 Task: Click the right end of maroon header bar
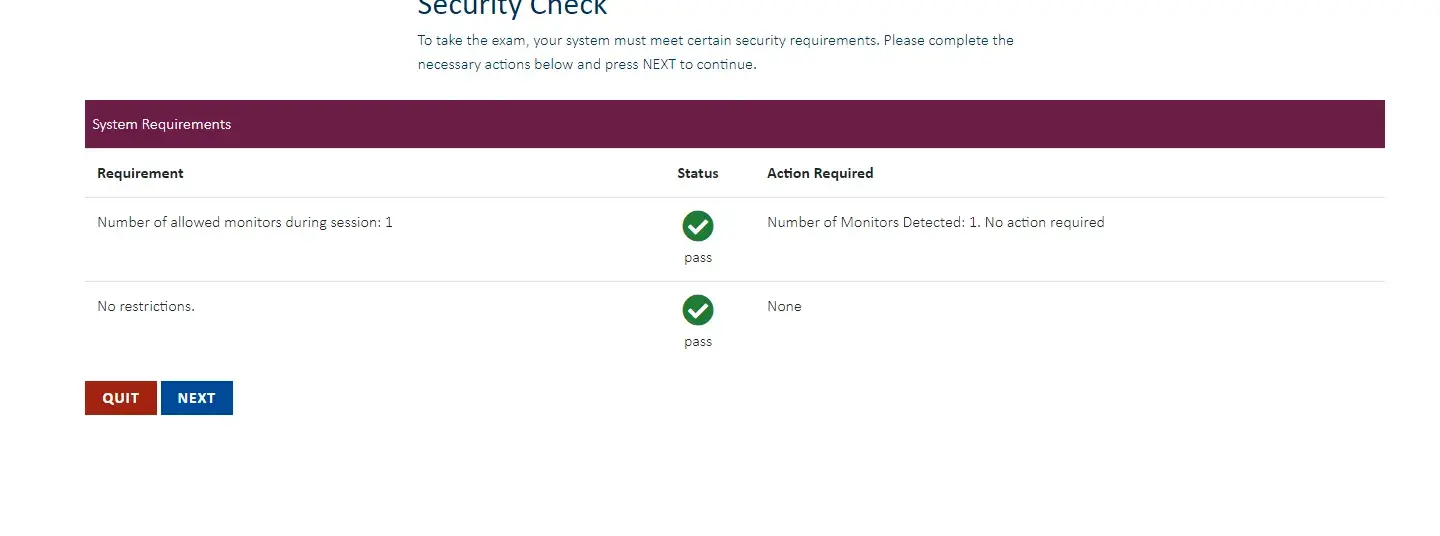pyautogui.click(x=1360, y=125)
